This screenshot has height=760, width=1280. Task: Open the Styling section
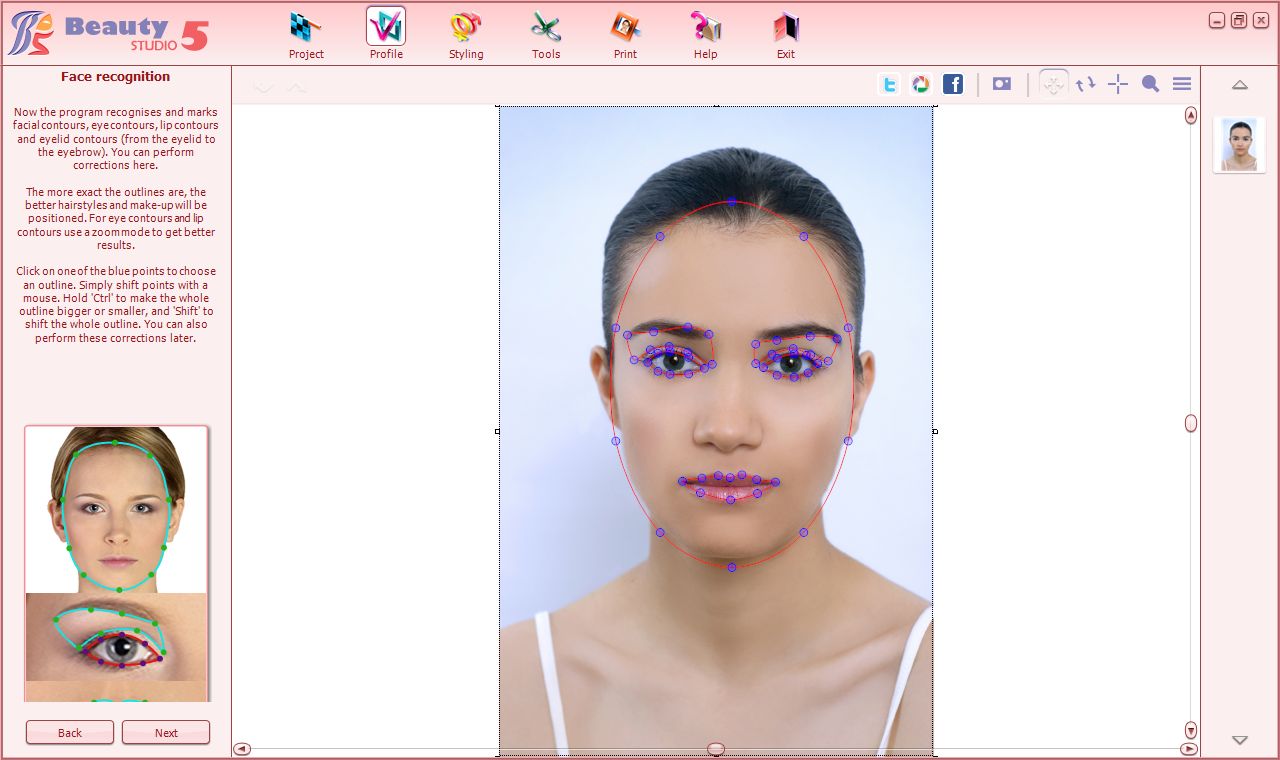(466, 34)
